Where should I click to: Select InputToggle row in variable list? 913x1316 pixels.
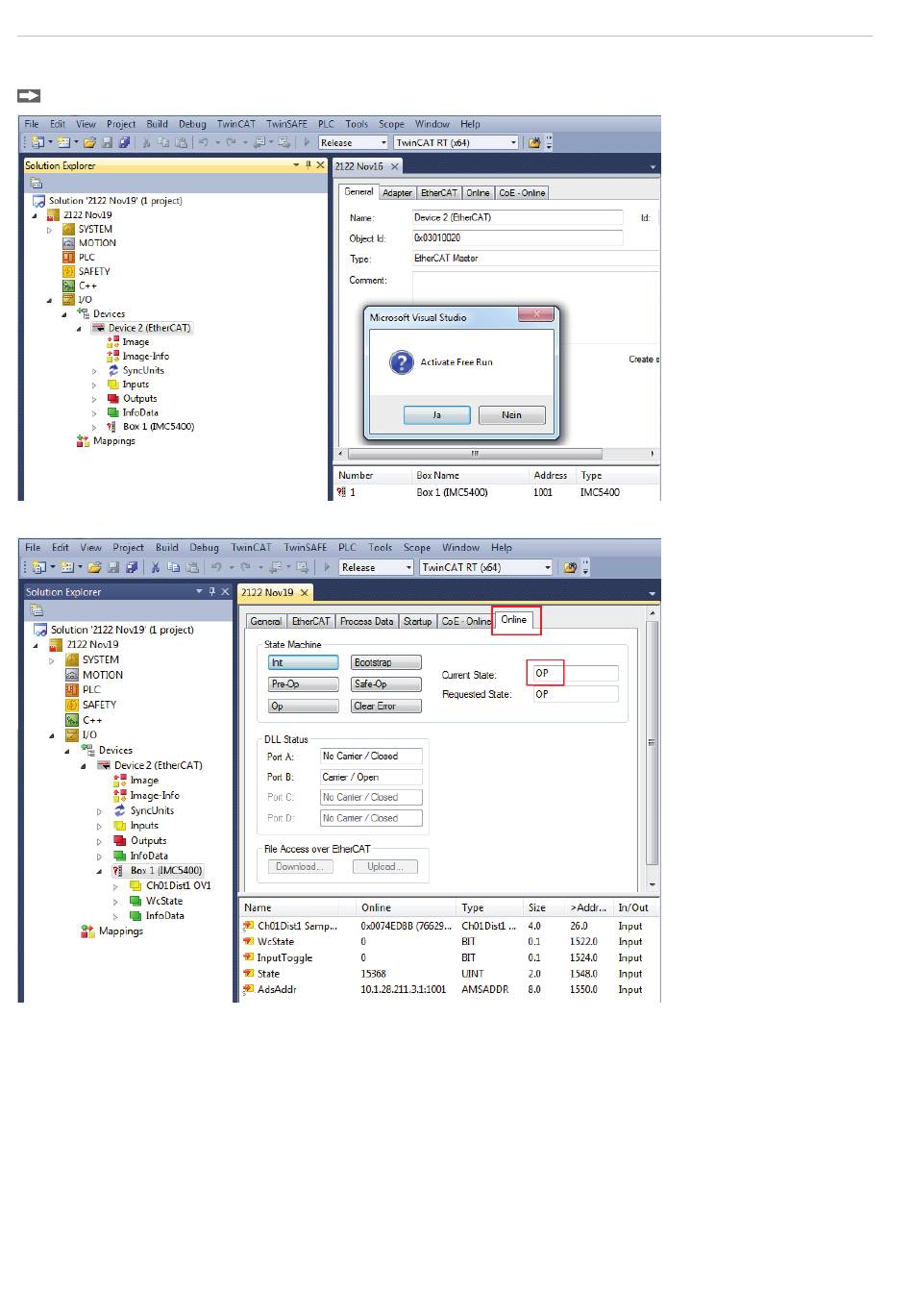[448, 958]
